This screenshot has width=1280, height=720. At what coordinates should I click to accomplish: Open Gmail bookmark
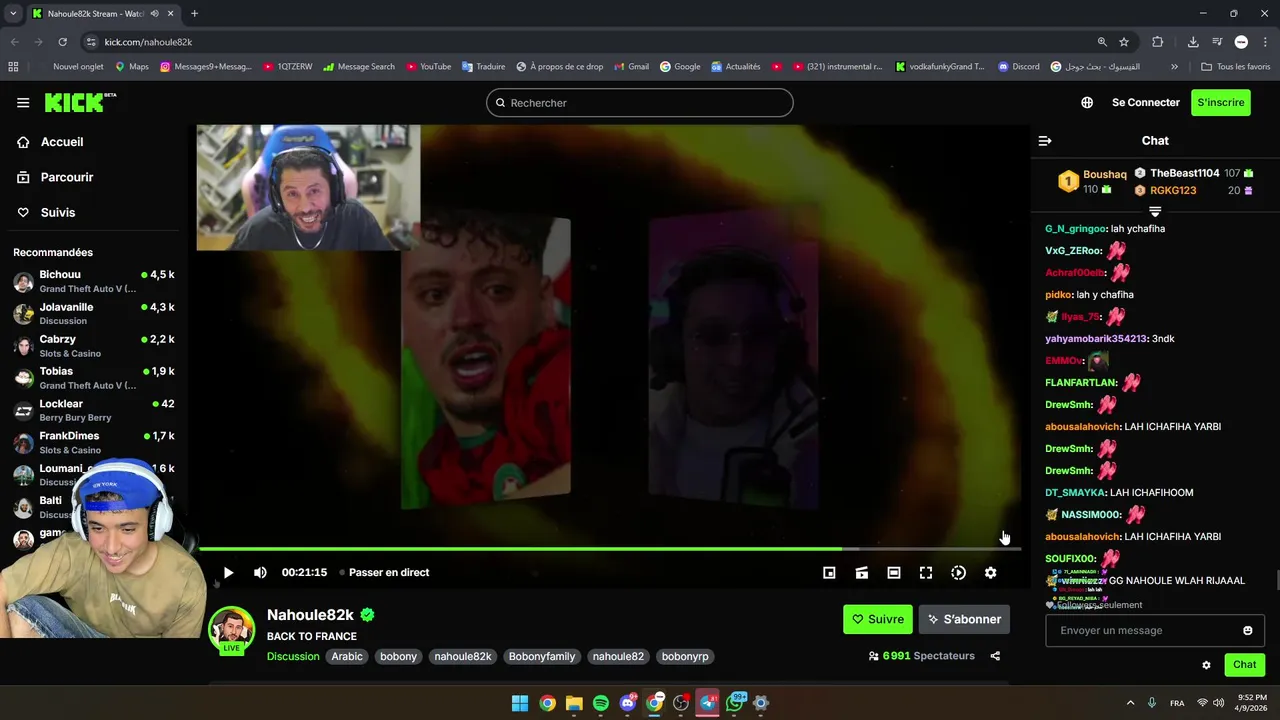[x=630, y=67]
